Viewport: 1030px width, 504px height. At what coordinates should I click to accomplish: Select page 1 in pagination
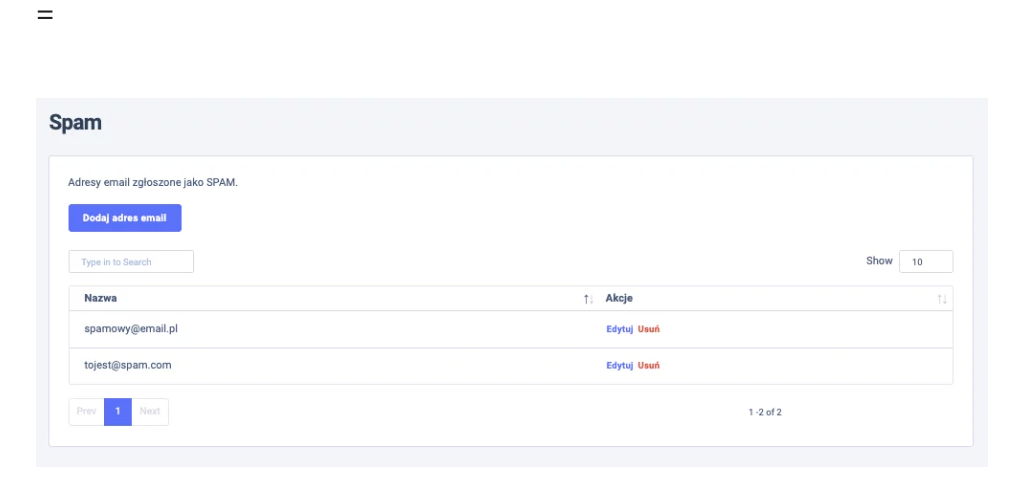(x=118, y=412)
